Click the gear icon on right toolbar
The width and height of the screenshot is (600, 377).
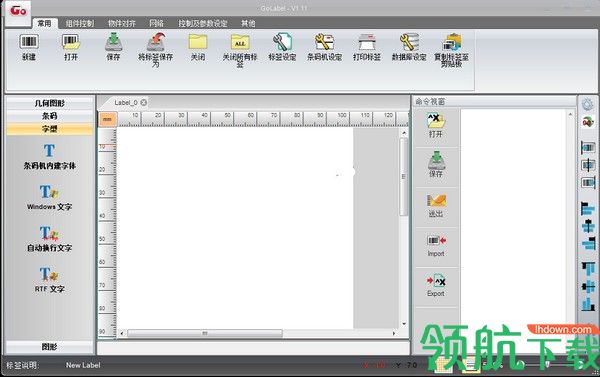coord(587,104)
